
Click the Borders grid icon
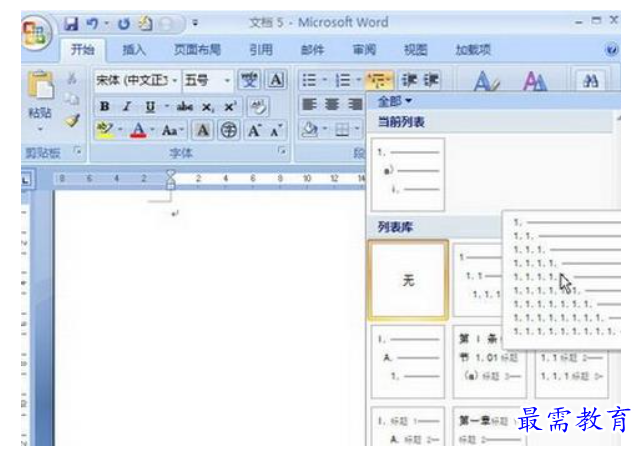[x=342, y=130]
